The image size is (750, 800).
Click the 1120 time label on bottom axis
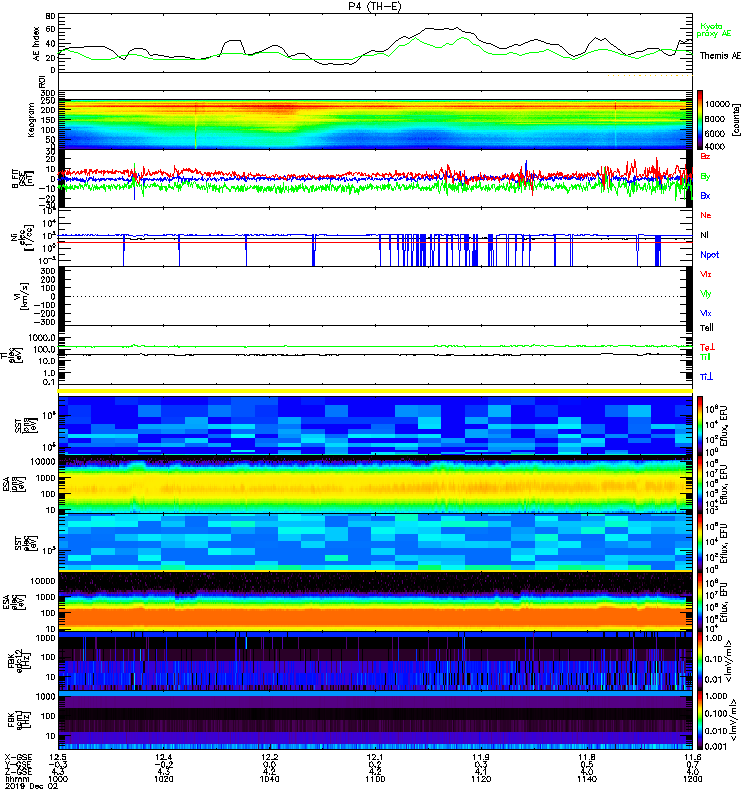(x=481, y=779)
